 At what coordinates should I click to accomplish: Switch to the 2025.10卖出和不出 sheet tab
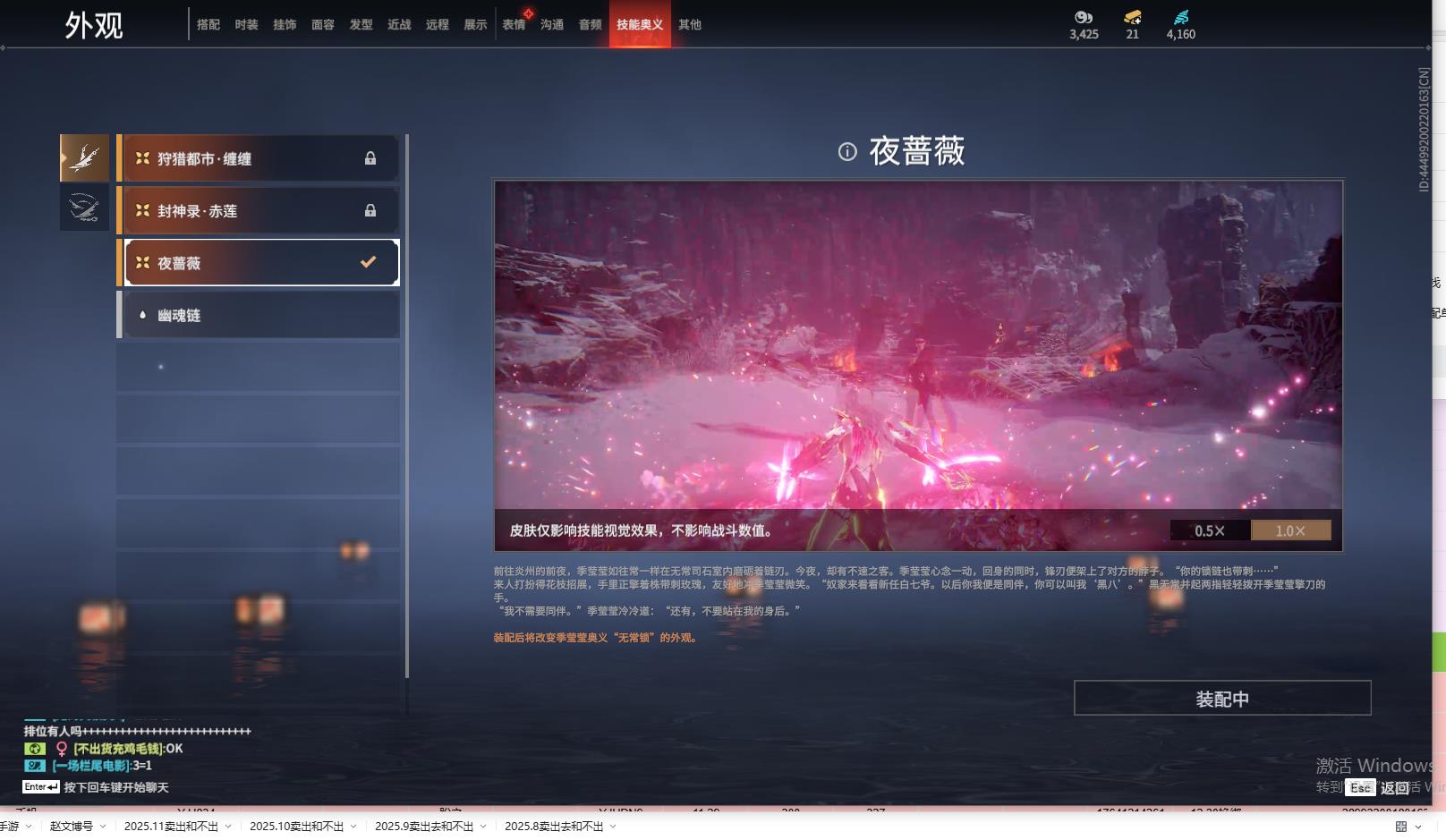296,827
